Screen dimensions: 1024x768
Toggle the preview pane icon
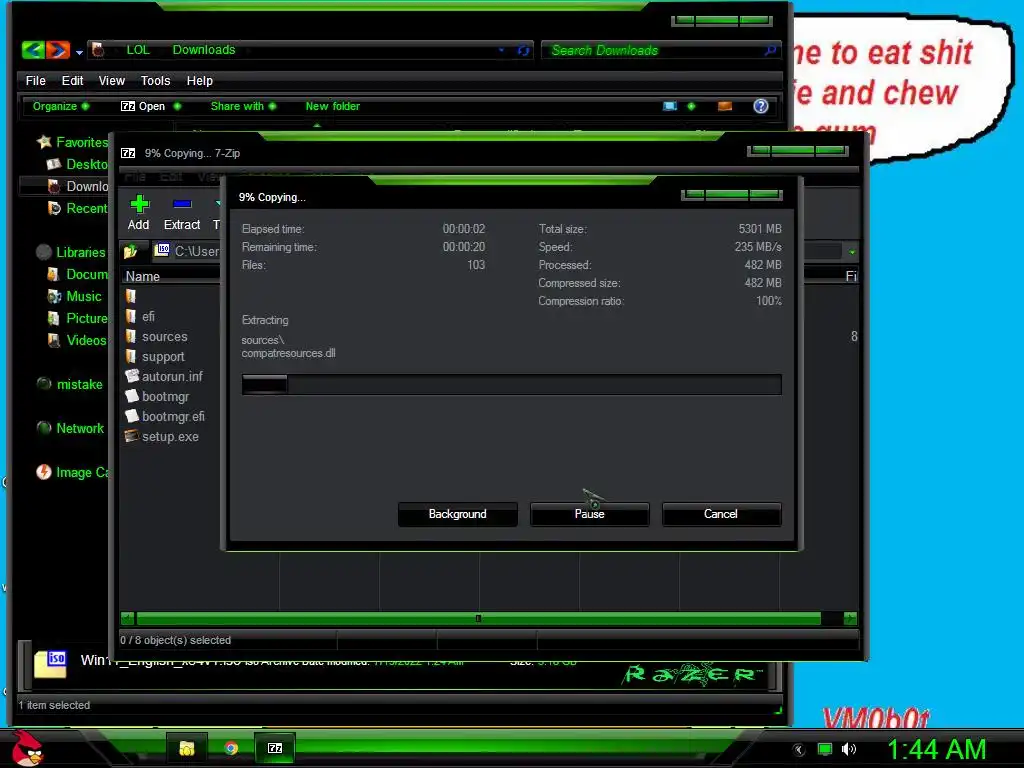pyautogui.click(x=725, y=106)
